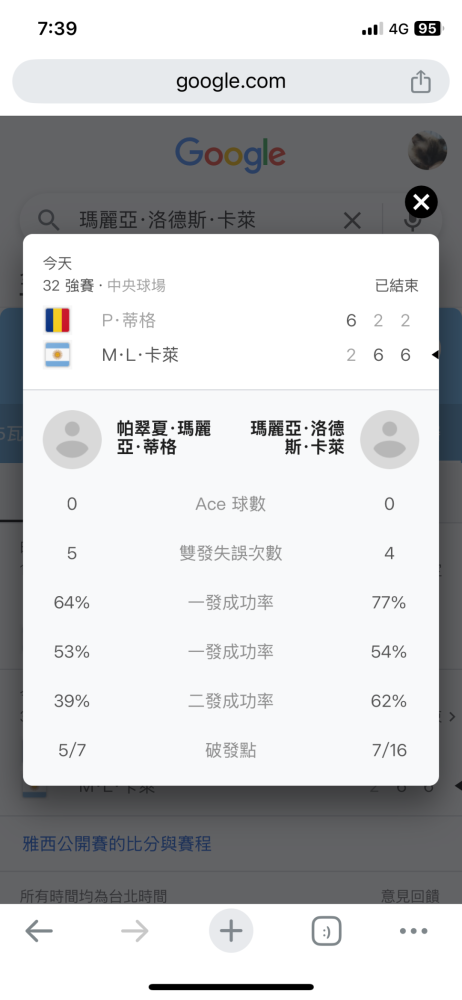Tap the share icon in address bar

click(x=421, y=82)
